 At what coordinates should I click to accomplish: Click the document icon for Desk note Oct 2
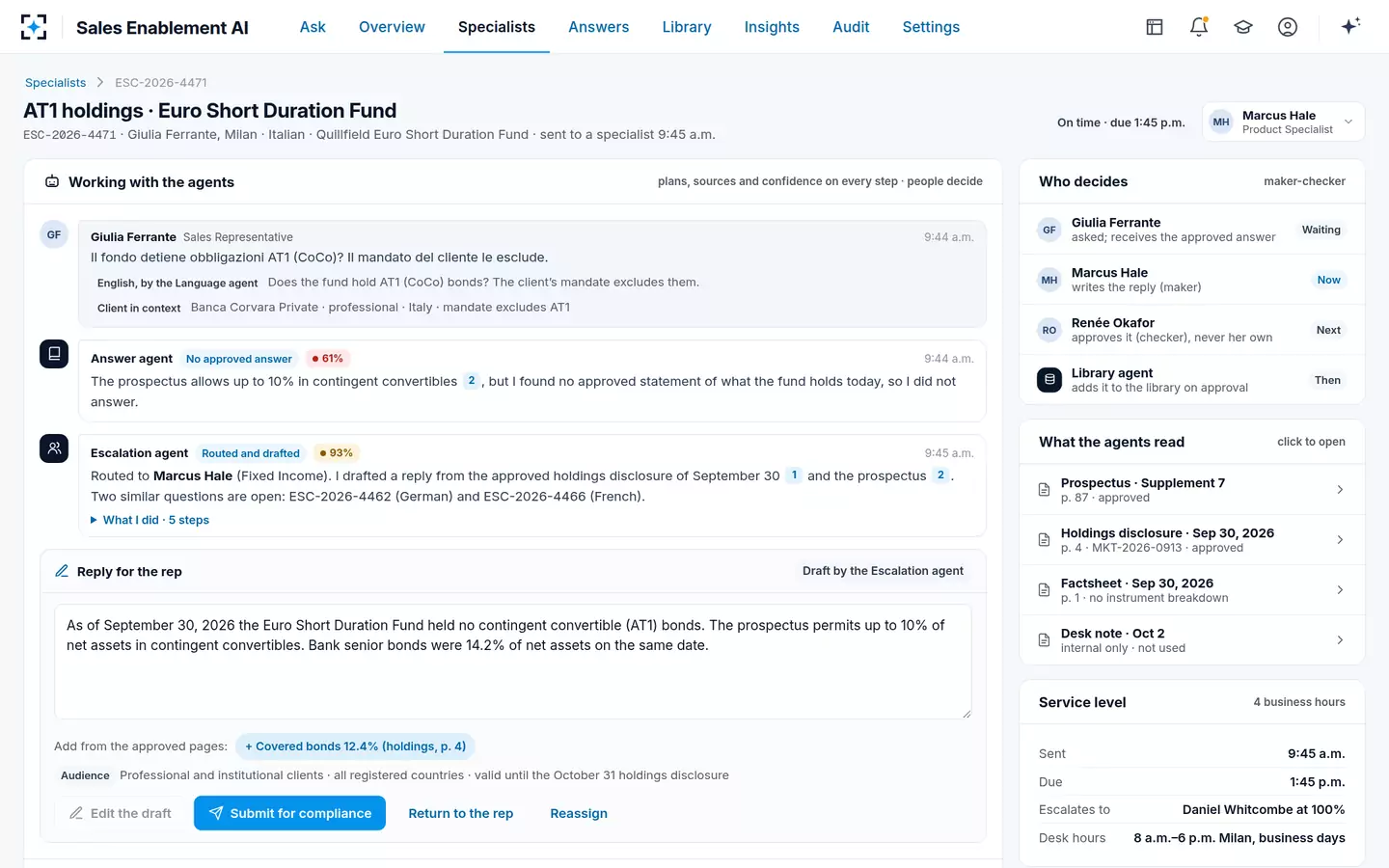coord(1044,640)
